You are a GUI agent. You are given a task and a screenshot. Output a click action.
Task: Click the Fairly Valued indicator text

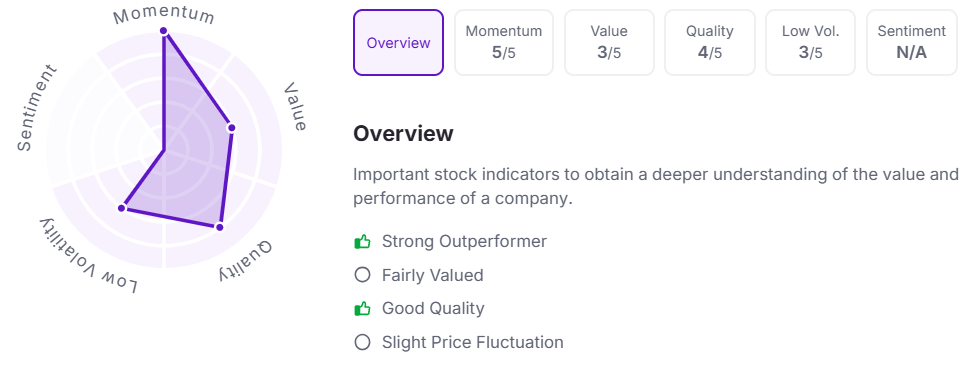pyautogui.click(x=432, y=275)
